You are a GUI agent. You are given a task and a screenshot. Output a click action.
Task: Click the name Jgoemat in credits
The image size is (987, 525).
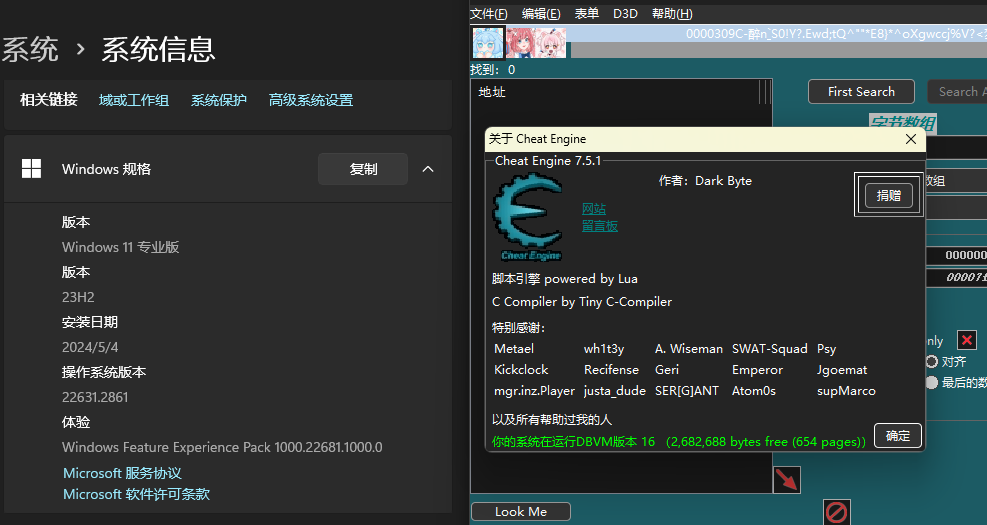point(842,370)
